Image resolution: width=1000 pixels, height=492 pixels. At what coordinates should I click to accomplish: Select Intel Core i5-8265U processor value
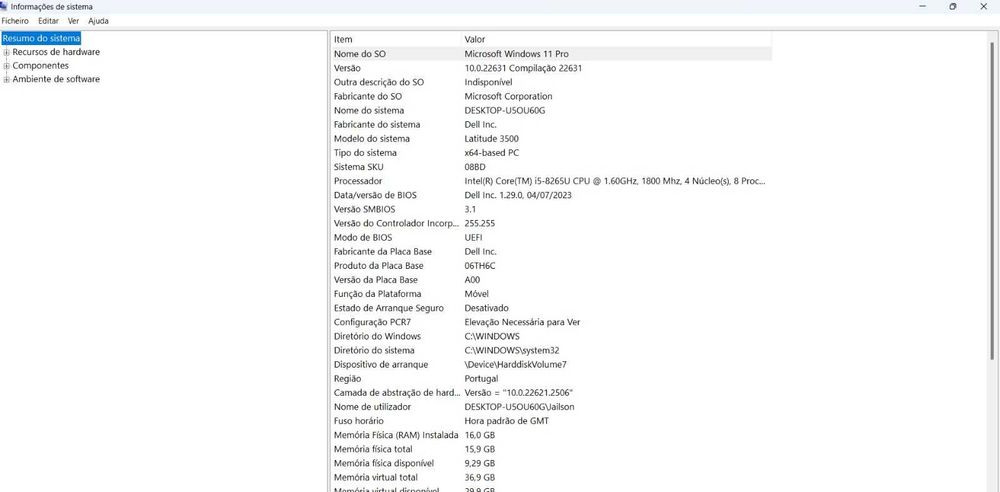click(x=615, y=181)
